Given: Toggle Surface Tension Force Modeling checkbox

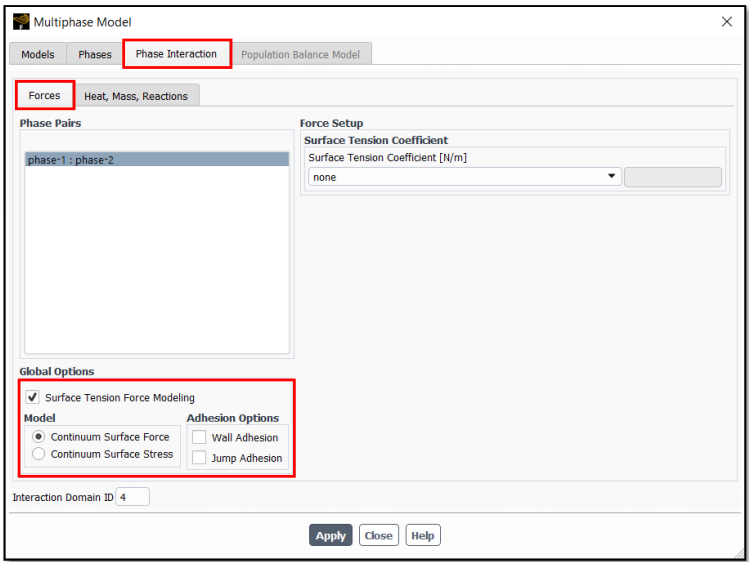Looking at the screenshot, I should [x=33, y=397].
